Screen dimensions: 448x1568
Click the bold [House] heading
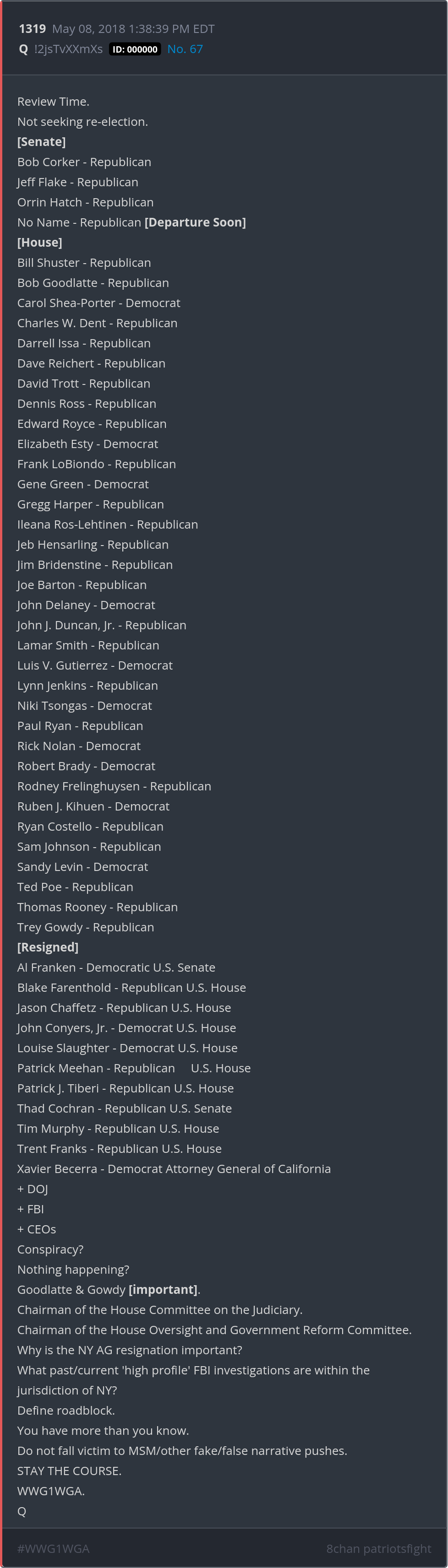(39, 242)
